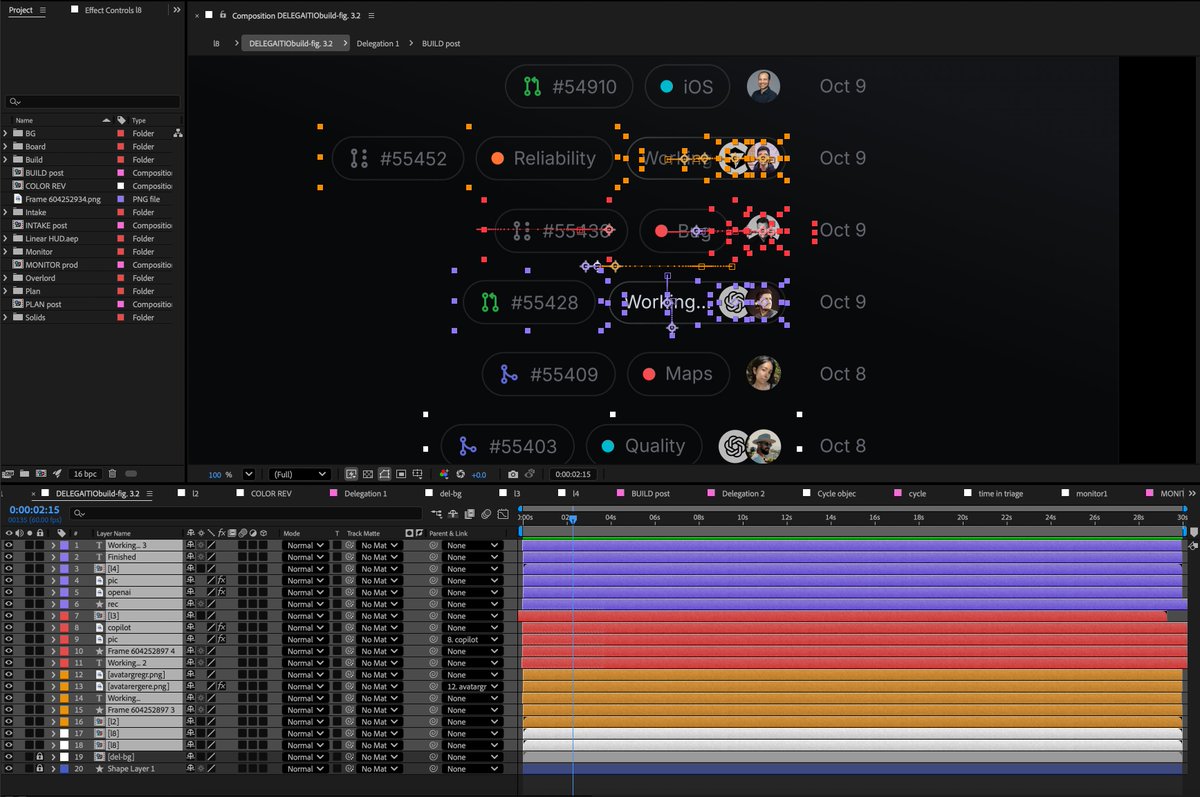Hide the Finished layer

[x=8, y=557]
